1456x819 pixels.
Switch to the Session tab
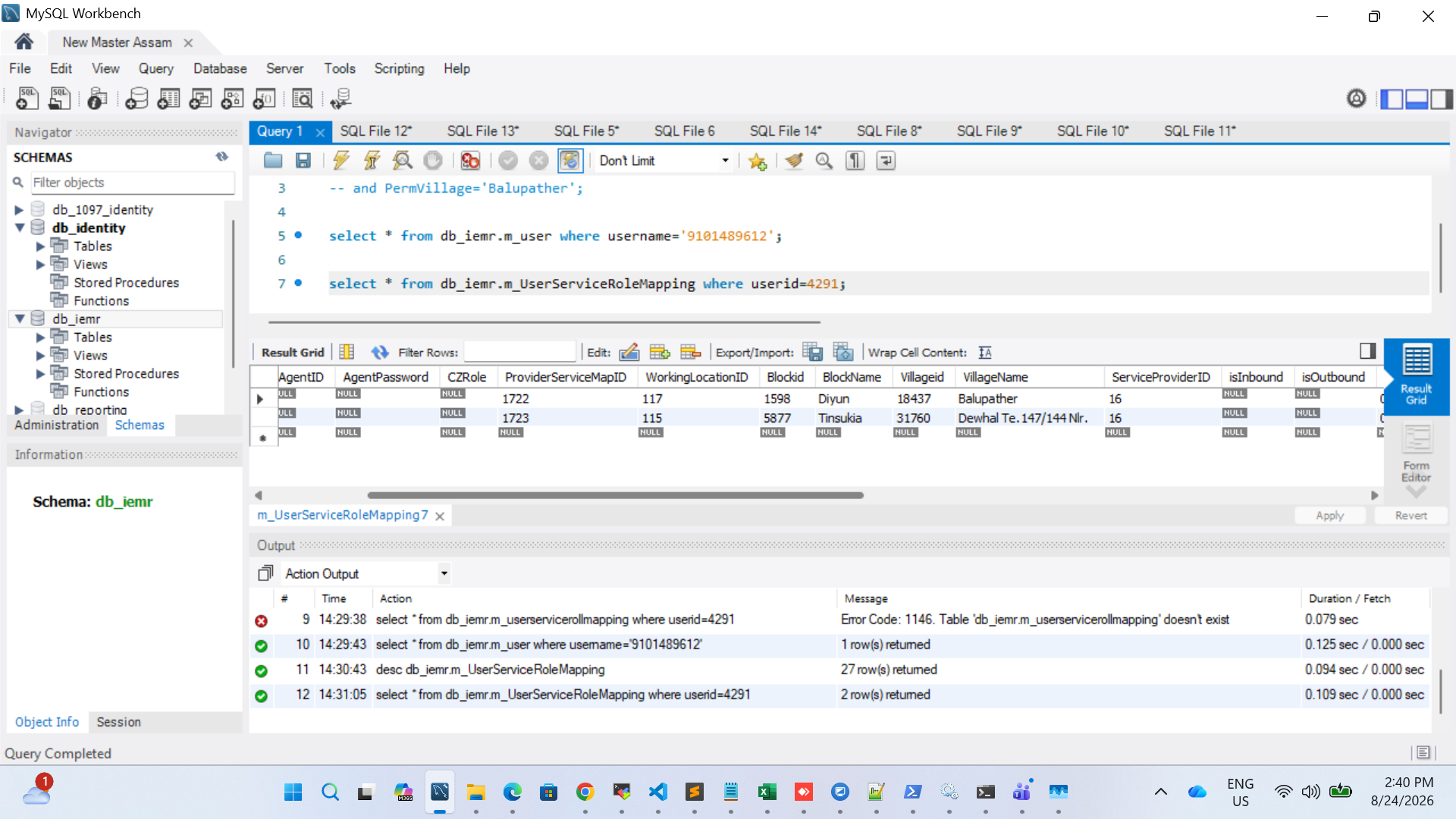point(118,722)
